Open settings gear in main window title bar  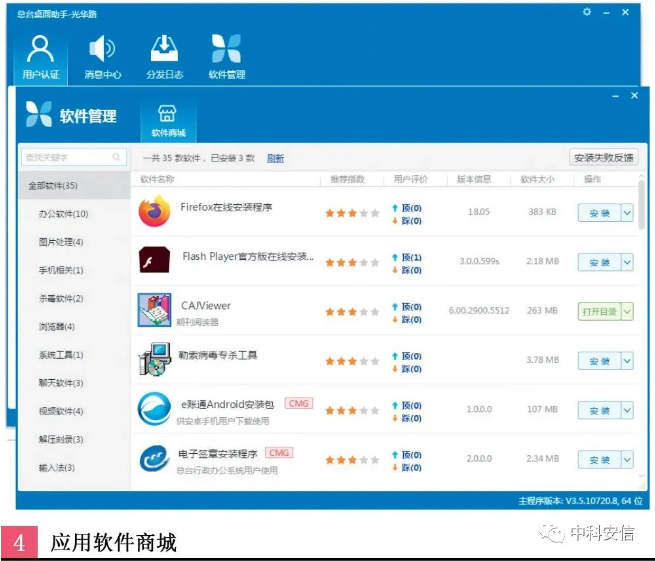587,12
